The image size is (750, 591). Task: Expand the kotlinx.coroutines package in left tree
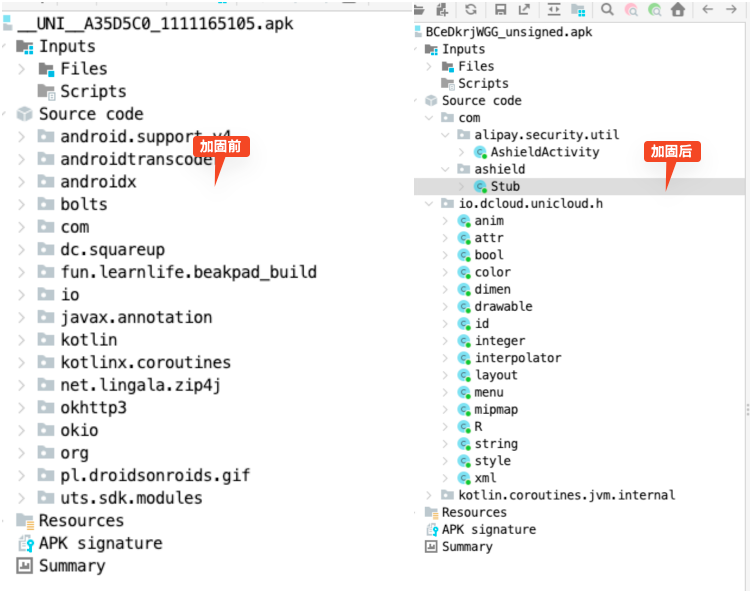[21, 362]
